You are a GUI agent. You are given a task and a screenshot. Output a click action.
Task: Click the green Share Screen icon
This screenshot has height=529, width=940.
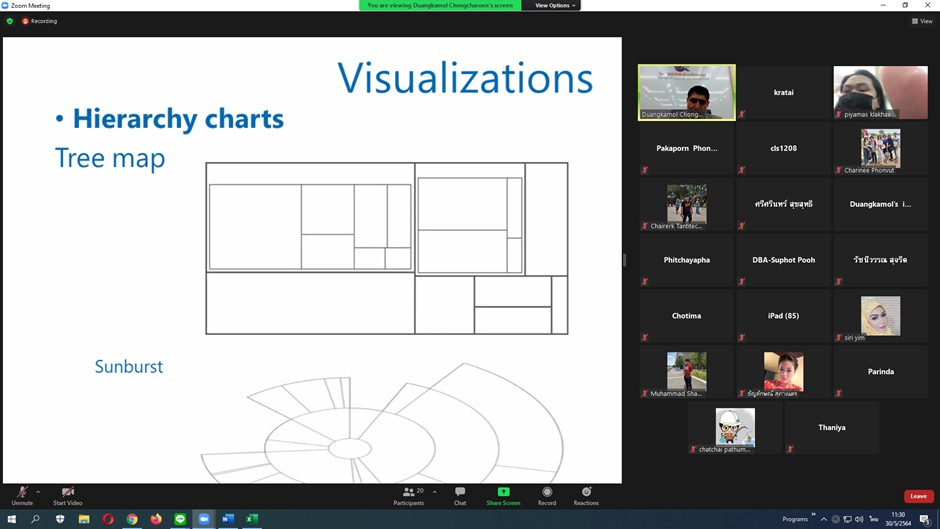503,492
